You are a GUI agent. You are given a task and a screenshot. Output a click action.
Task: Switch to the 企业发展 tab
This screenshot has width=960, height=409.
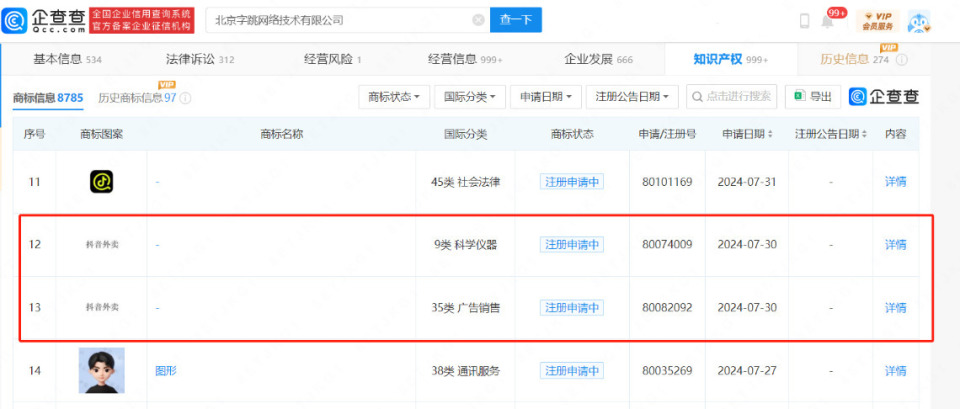(x=599, y=59)
